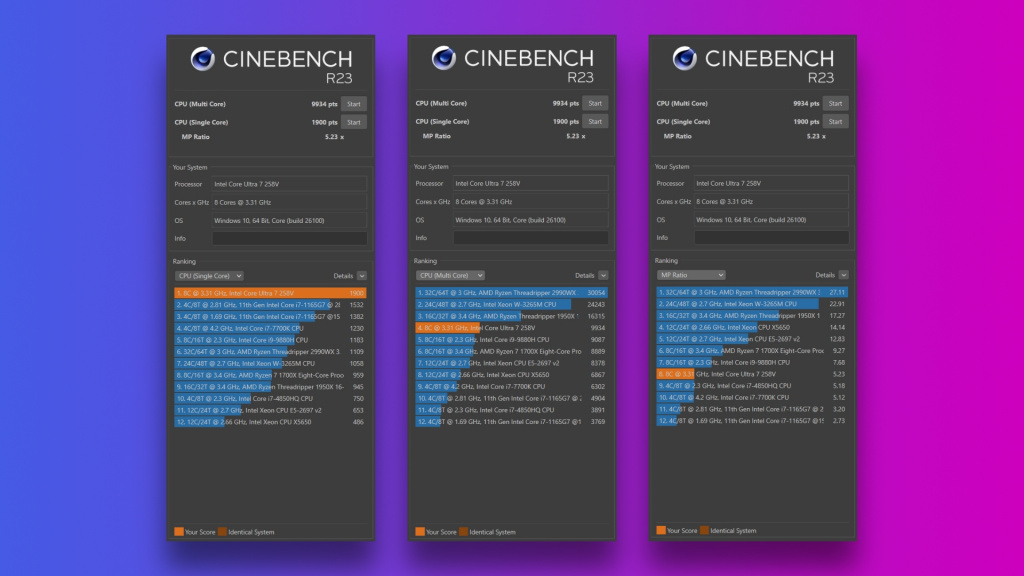Select the Xeon W-3265M row scoring 1058
This screenshot has width=1024, height=576.
pyautogui.click(x=270, y=364)
